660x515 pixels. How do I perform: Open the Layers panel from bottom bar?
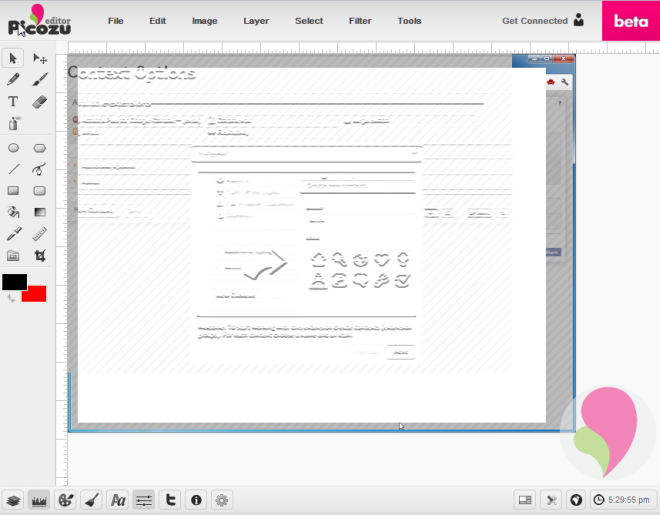pos(13,500)
